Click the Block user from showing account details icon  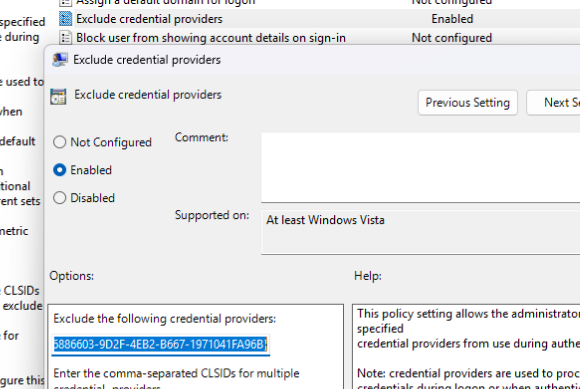coord(65,38)
